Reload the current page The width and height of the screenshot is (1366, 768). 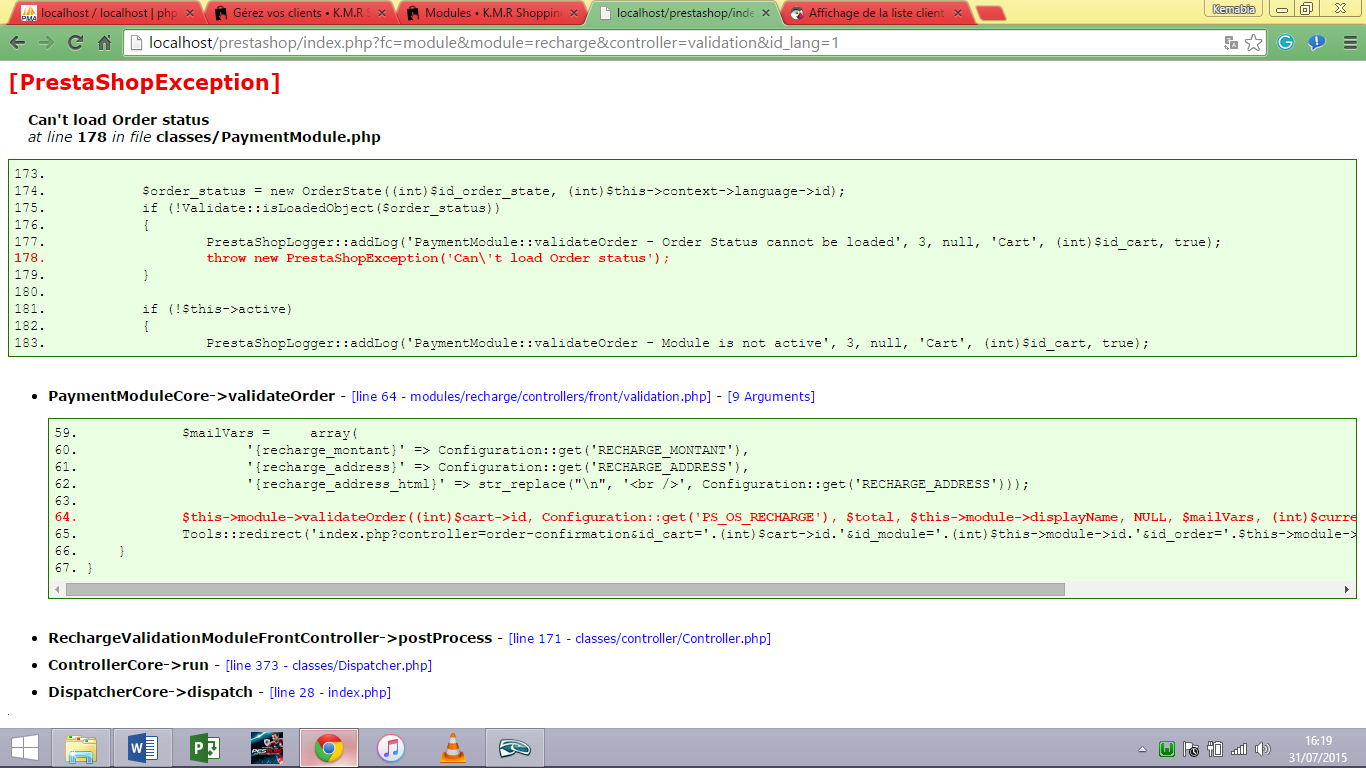coord(75,43)
